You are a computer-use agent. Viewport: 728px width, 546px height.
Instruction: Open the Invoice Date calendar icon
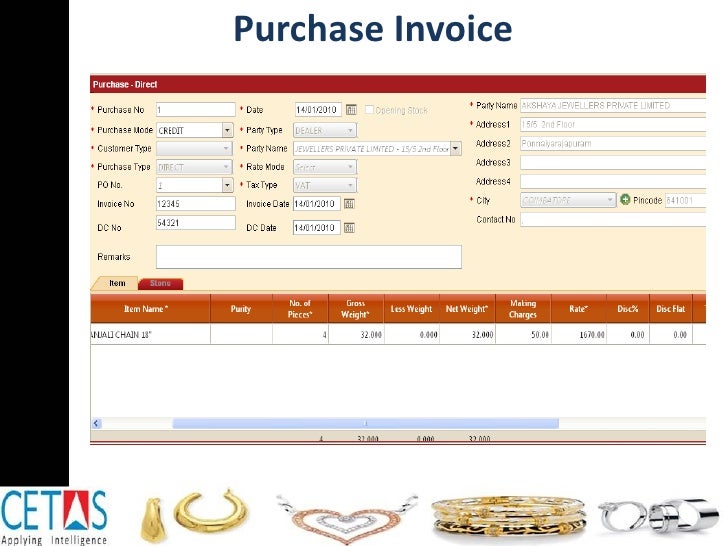(349, 204)
